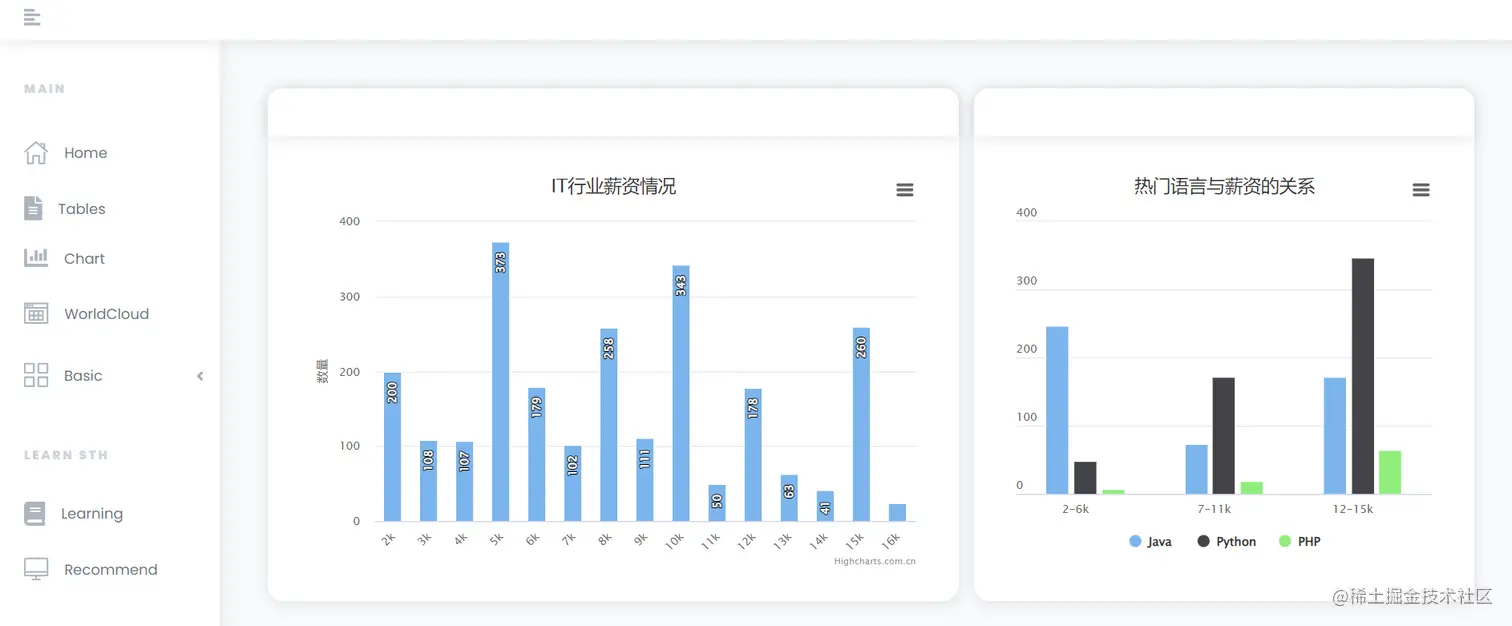
Task: Click Python legend dark color dot
Action: [1203, 541]
